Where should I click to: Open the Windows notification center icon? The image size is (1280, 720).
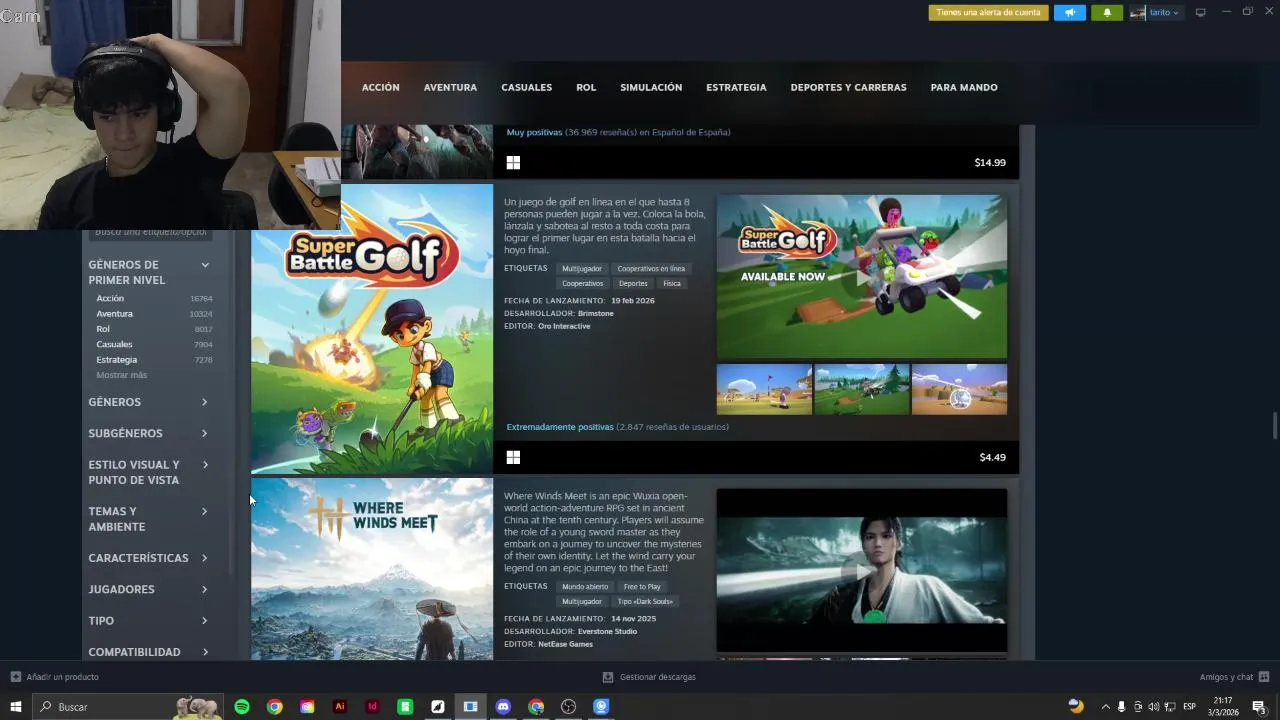[x=1259, y=707]
